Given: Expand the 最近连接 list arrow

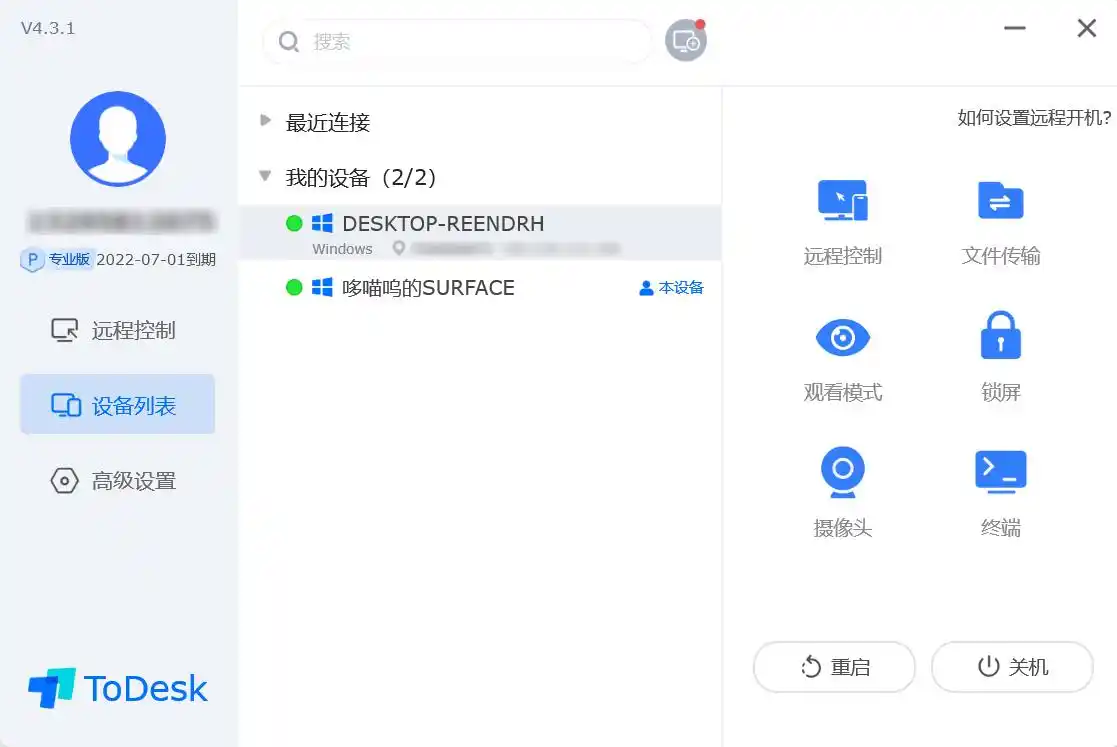Looking at the screenshot, I should tap(265, 120).
